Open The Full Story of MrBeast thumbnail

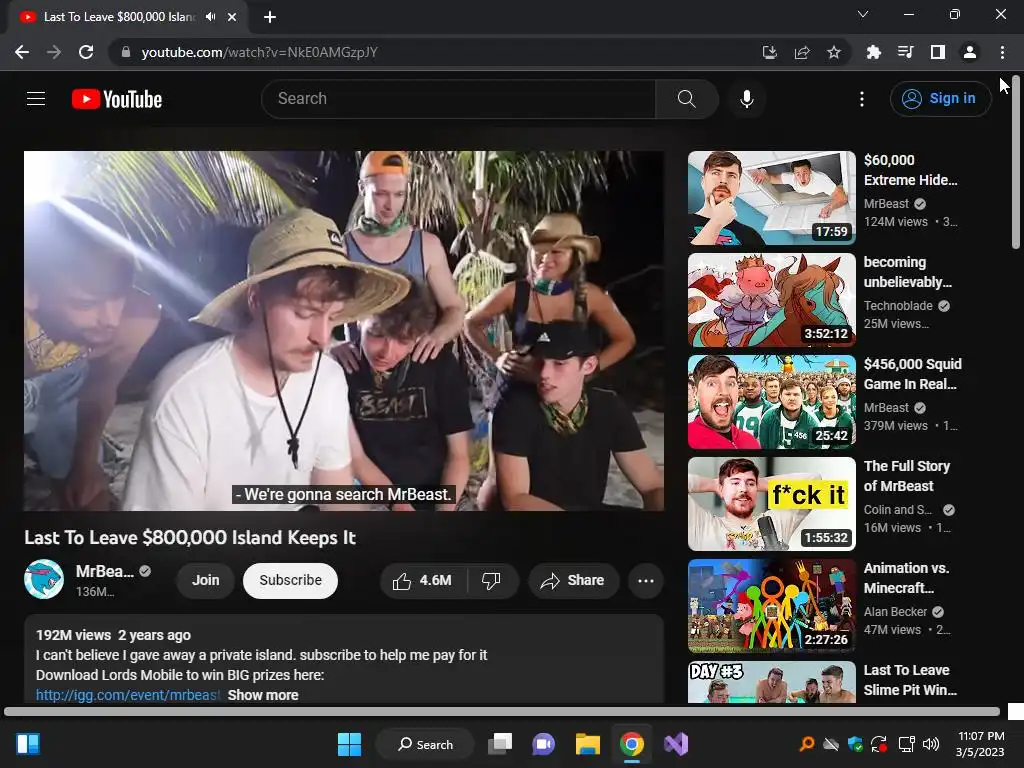pyautogui.click(x=772, y=504)
